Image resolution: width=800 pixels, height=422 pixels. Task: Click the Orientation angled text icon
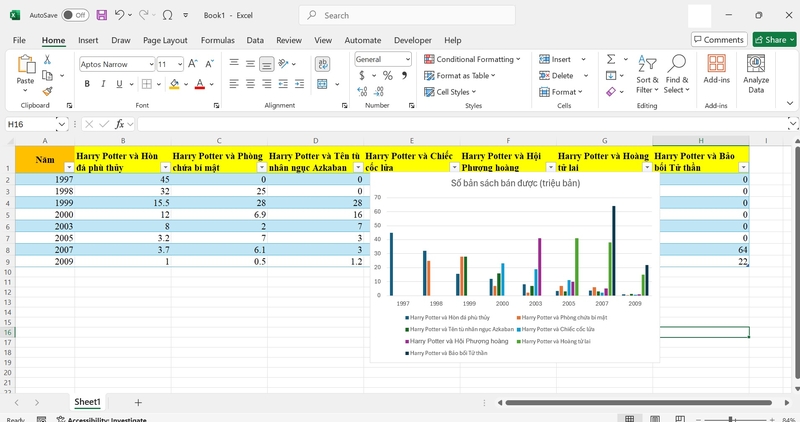pyautogui.click(x=284, y=63)
